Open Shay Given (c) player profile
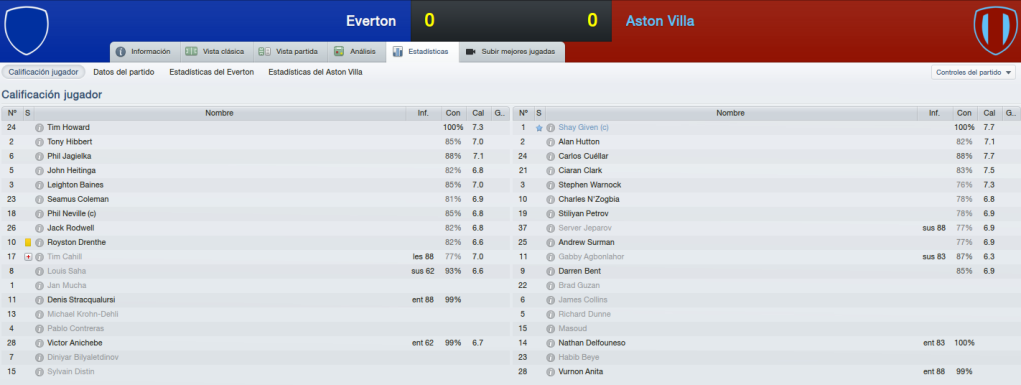 point(583,128)
